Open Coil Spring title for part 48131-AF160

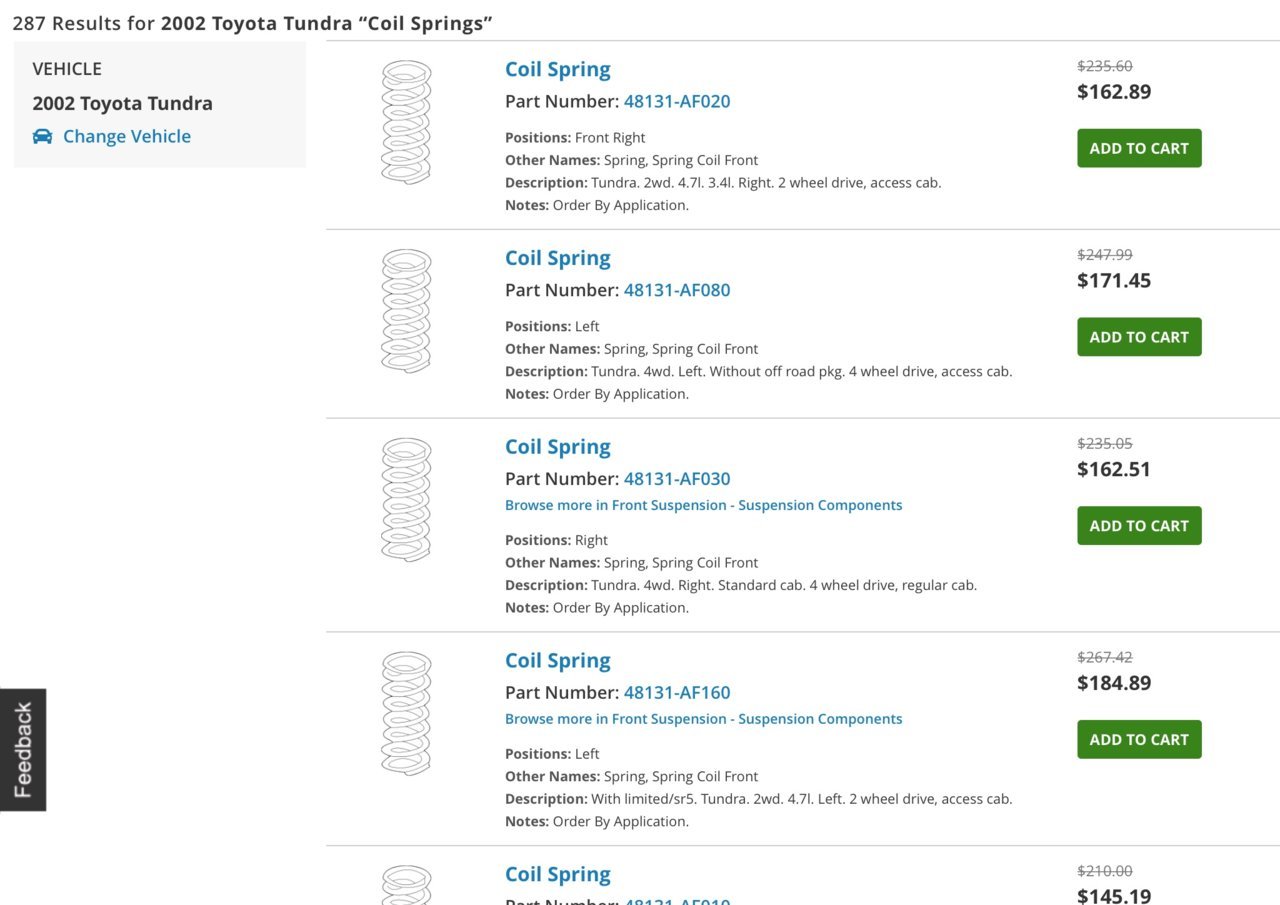click(557, 661)
